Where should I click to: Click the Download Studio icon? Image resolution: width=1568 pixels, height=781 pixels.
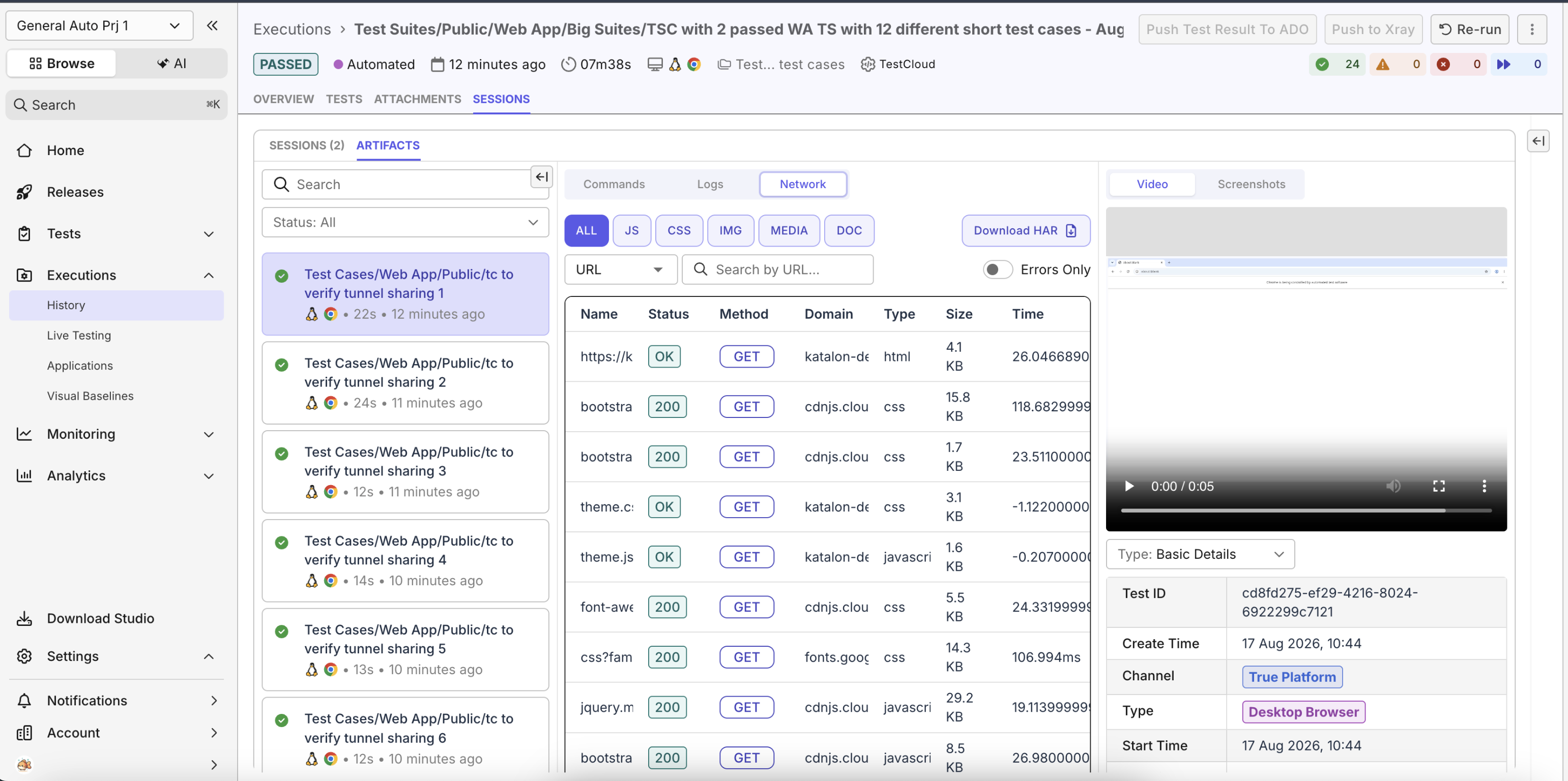coord(24,618)
